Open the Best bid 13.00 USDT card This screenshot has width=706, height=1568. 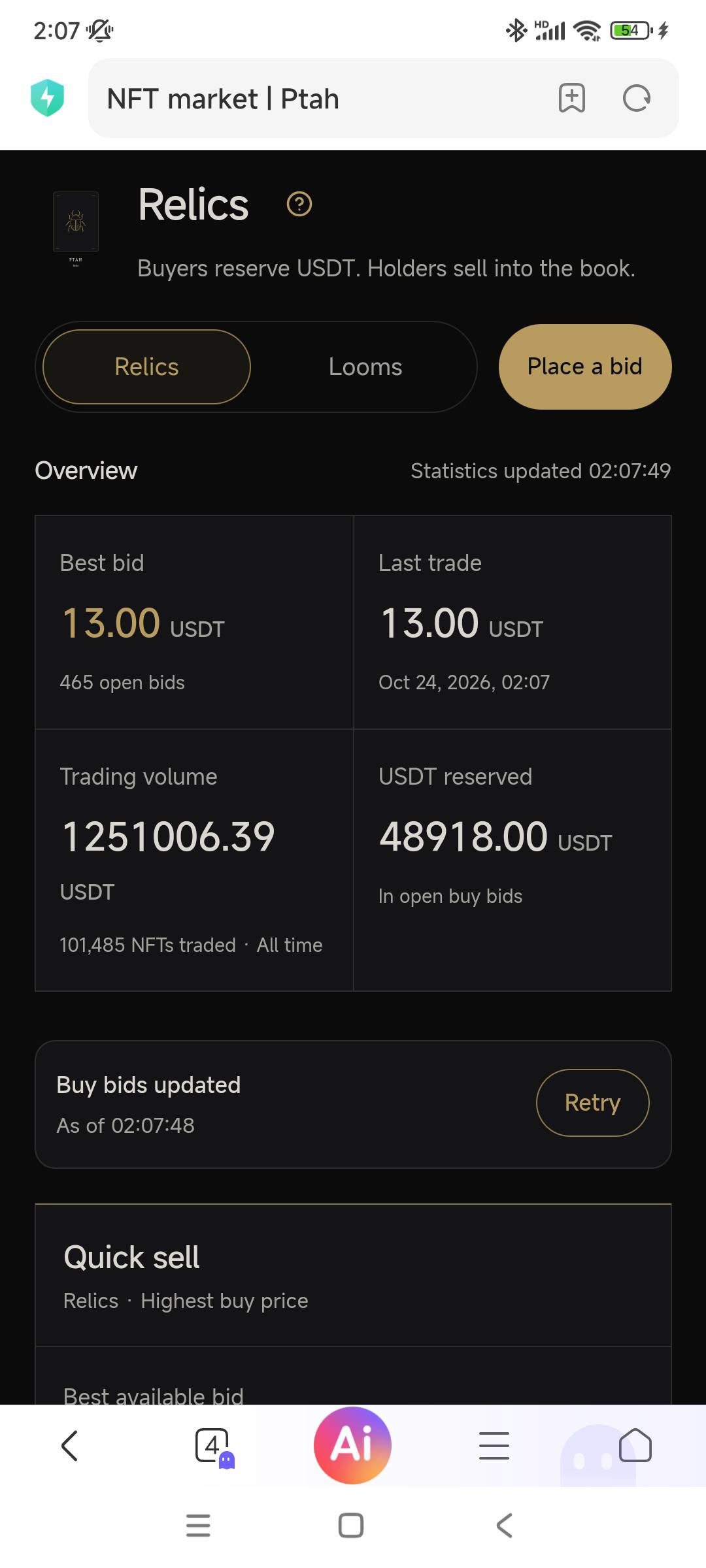click(x=194, y=622)
